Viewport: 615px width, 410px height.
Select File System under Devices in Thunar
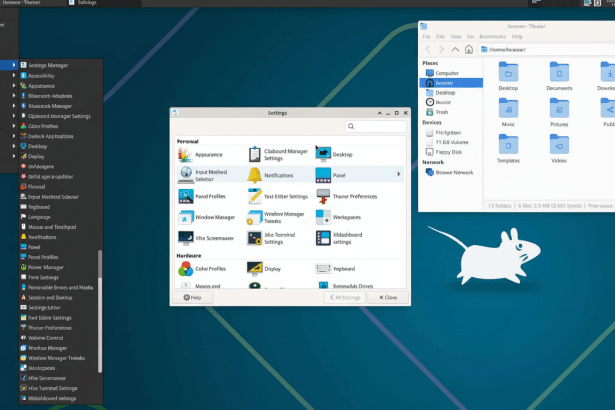(x=451, y=133)
